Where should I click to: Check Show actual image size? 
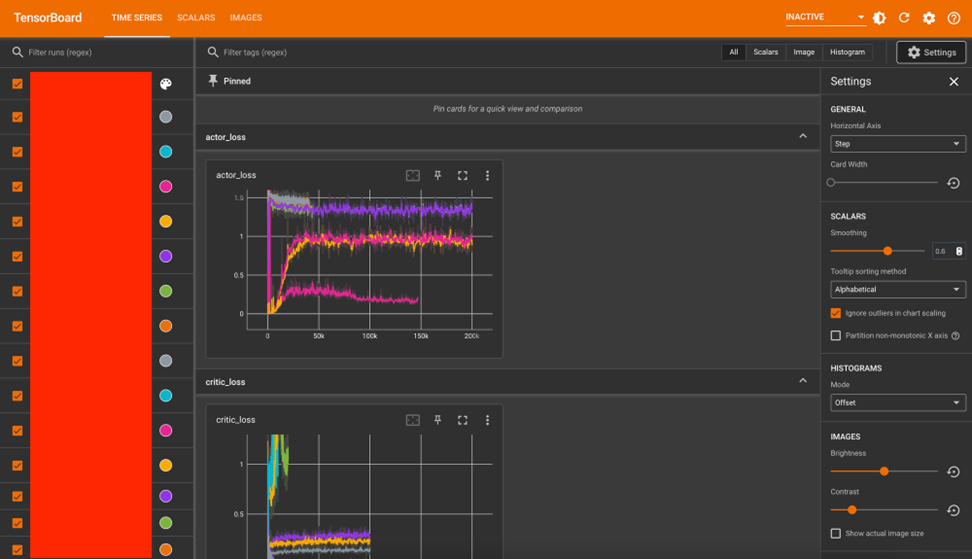click(x=836, y=534)
